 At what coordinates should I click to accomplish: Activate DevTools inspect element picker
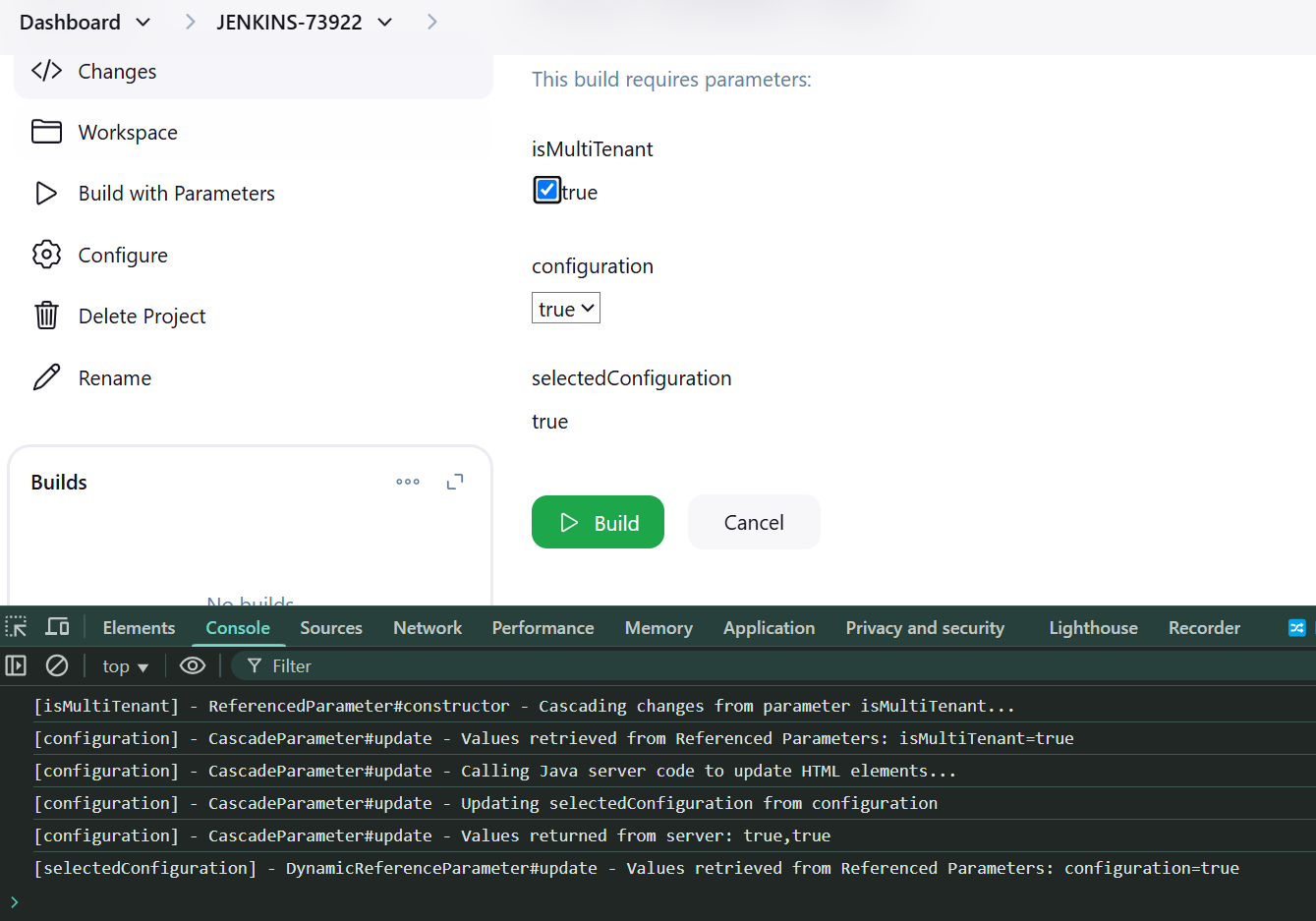click(17, 627)
